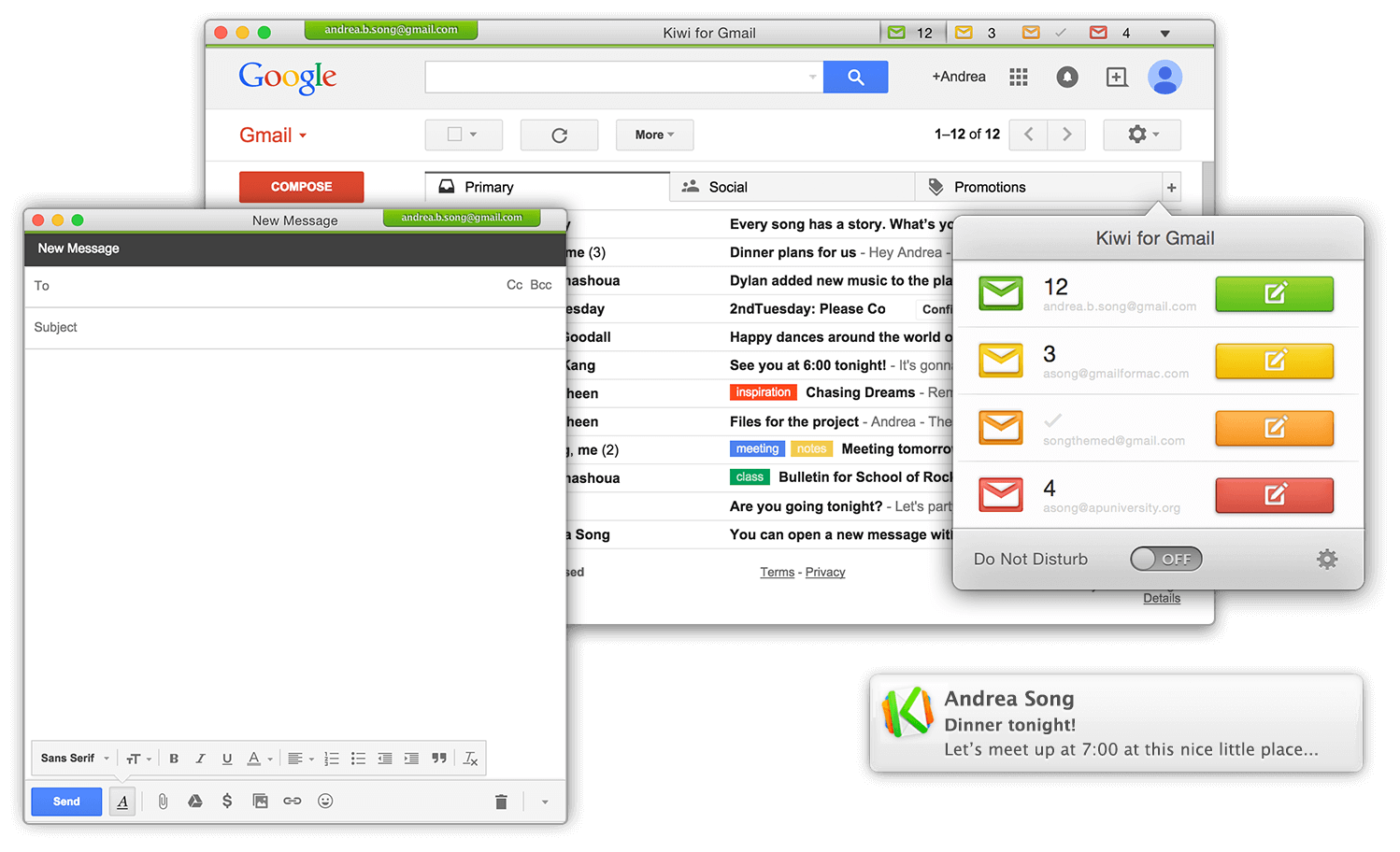Compose with the red account button
Image resolution: width=1400 pixels, height=852 pixels.
(1275, 495)
